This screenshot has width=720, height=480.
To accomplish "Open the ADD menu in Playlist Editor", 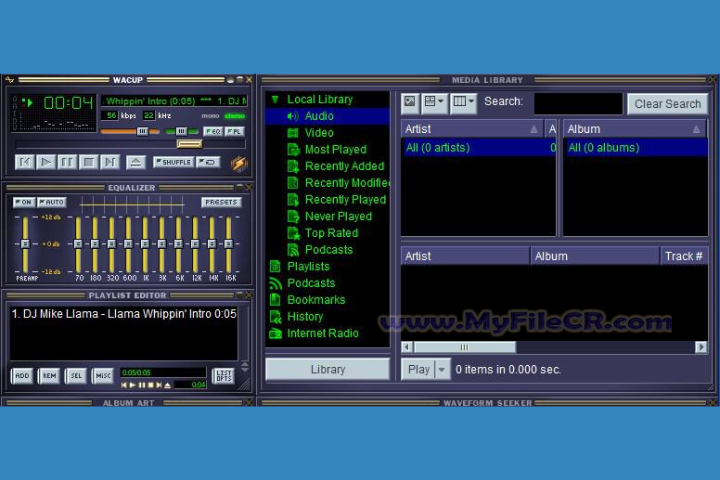I will point(22,376).
